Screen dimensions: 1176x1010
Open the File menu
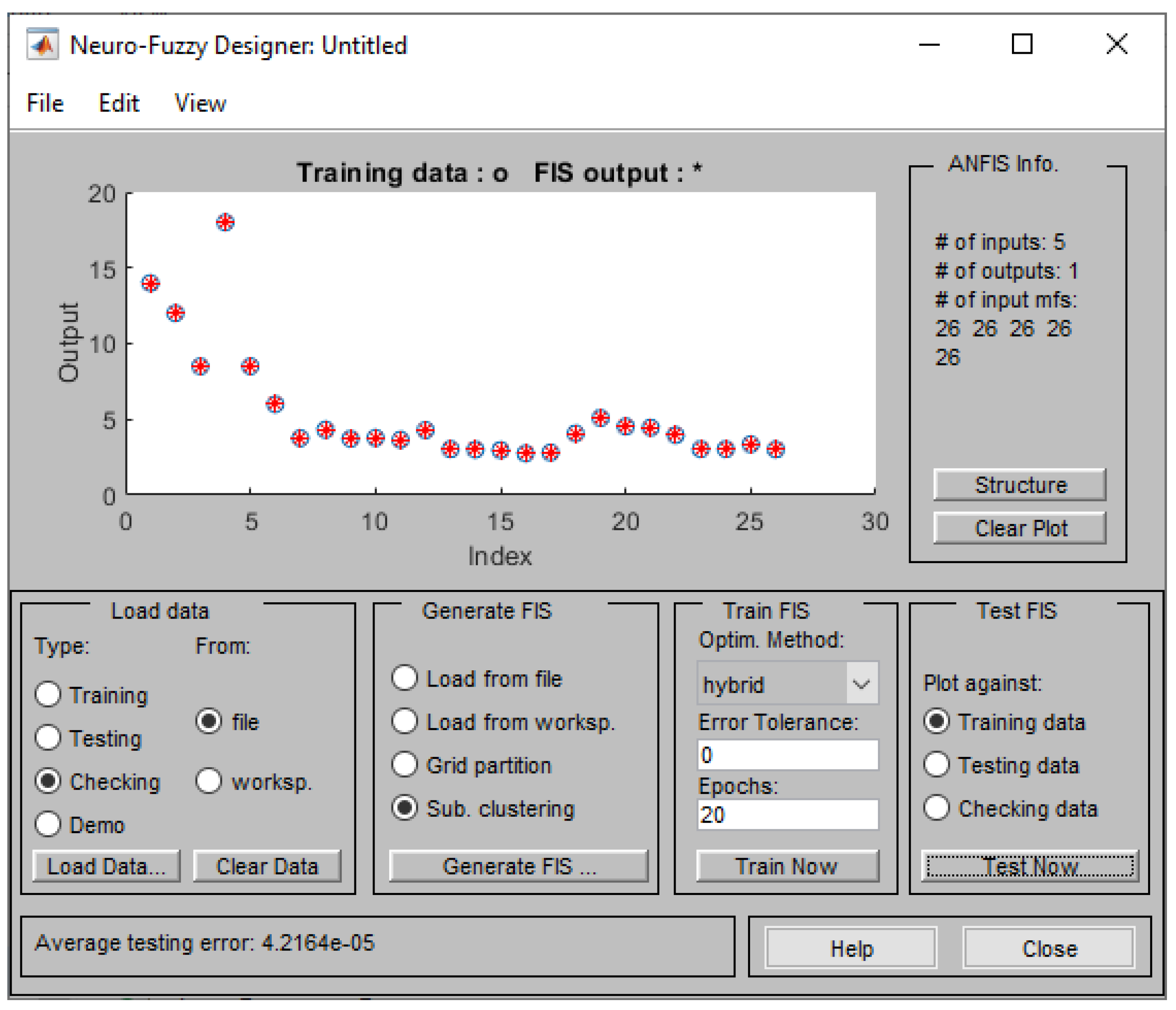(x=45, y=103)
